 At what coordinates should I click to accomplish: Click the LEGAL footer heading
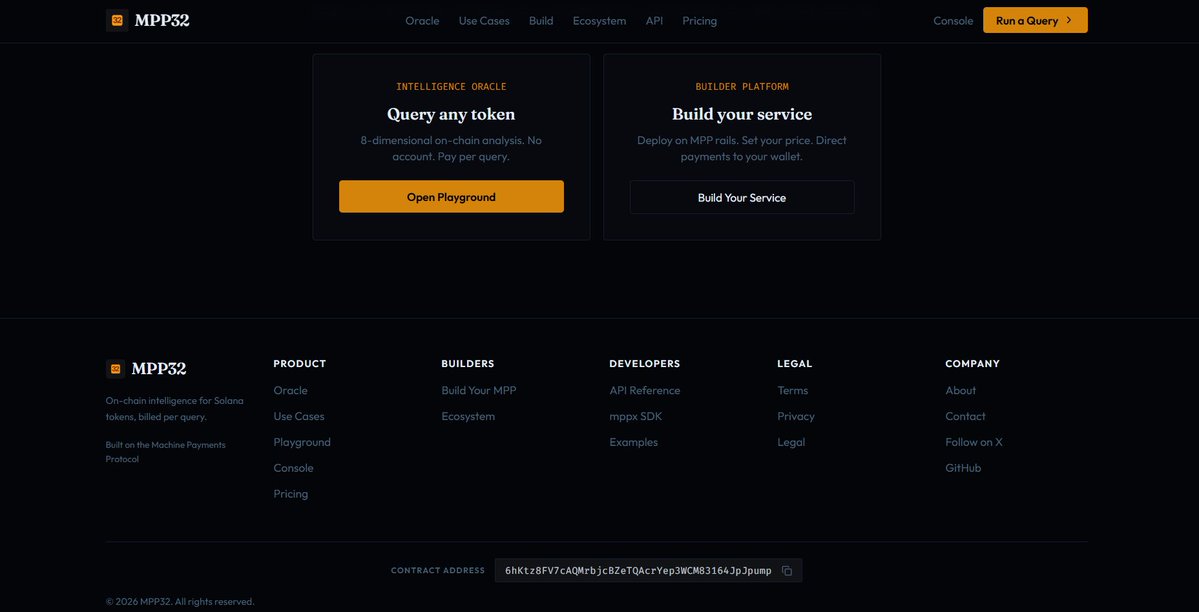pyautogui.click(x=794, y=363)
